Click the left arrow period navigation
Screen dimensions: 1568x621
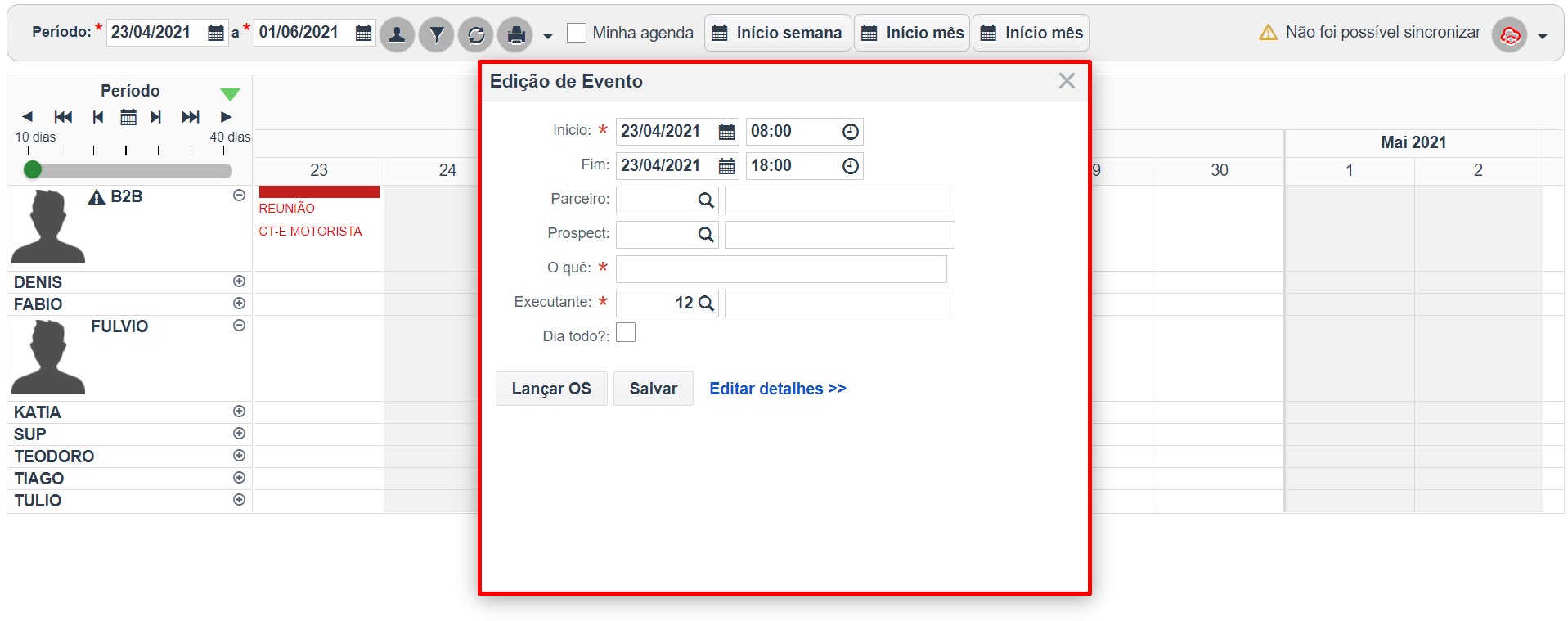coord(27,117)
